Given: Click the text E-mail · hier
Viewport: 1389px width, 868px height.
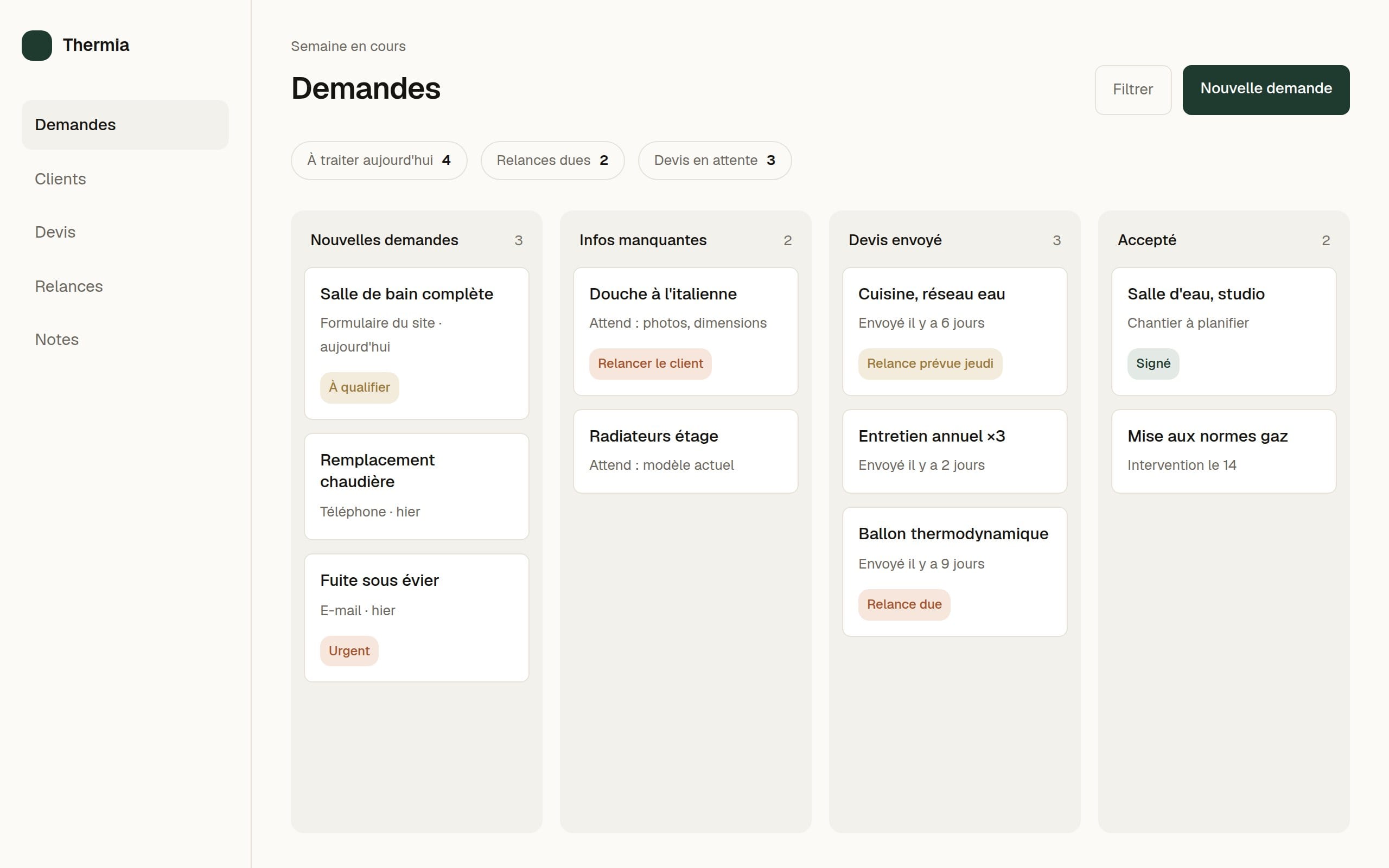Looking at the screenshot, I should point(358,611).
